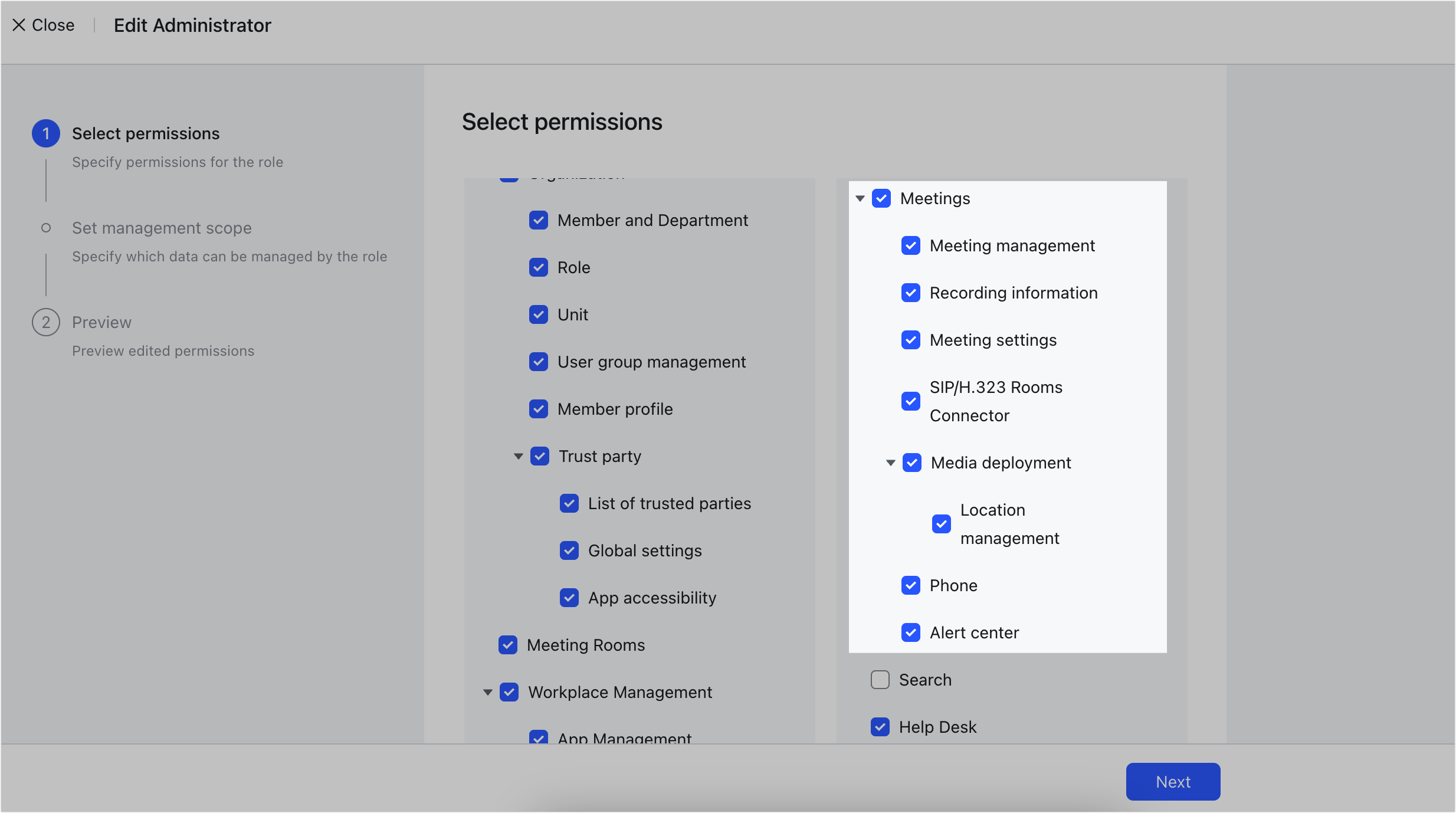Disable Recording information under Meetings
This screenshot has width=1456, height=813.
[x=910, y=293]
